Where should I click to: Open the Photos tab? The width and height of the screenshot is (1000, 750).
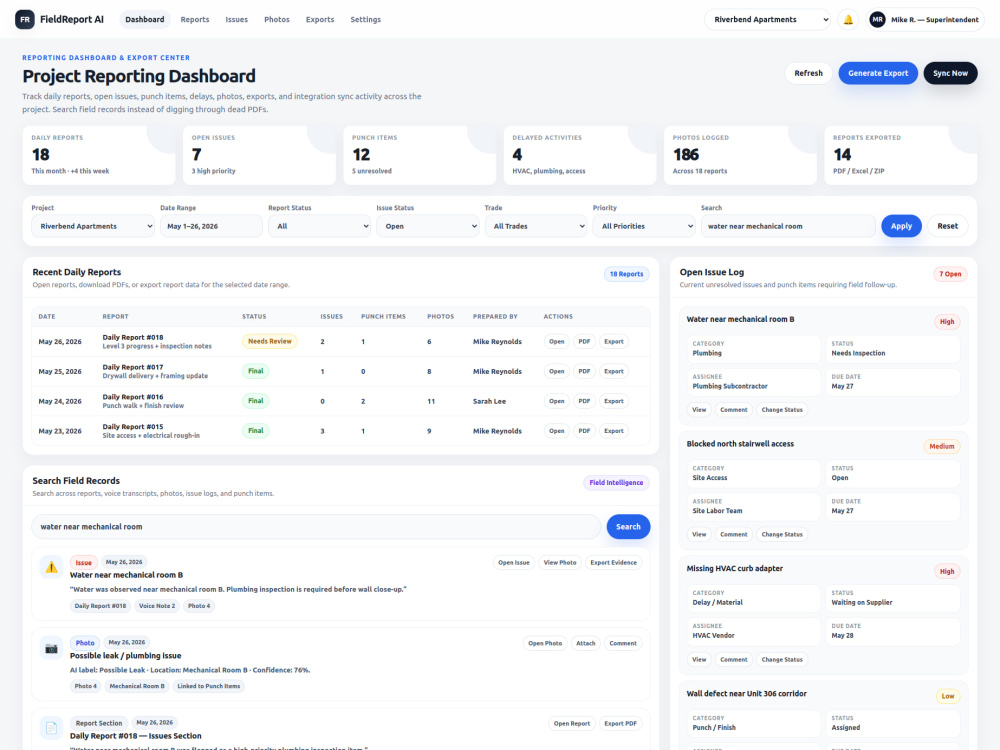point(277,20)
